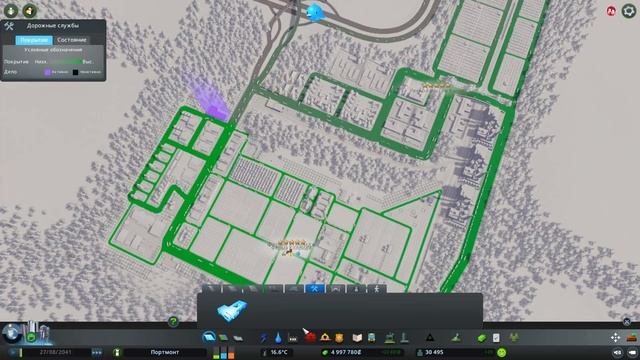The height and width of the screenshot is (360, 640).
Task: Click the wrench icon in info panel header
Action: point(9,26)
